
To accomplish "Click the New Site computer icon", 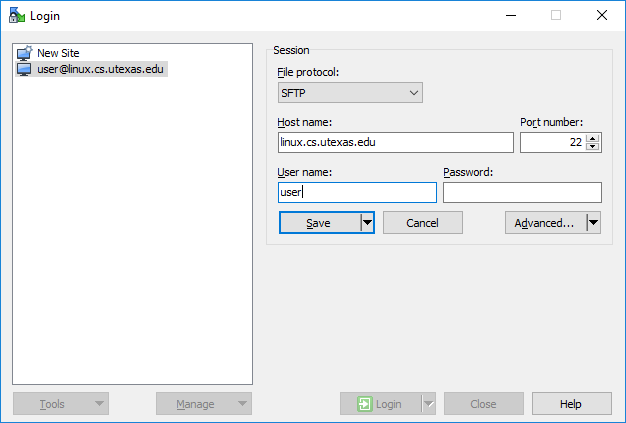I will tap(24, 53).
